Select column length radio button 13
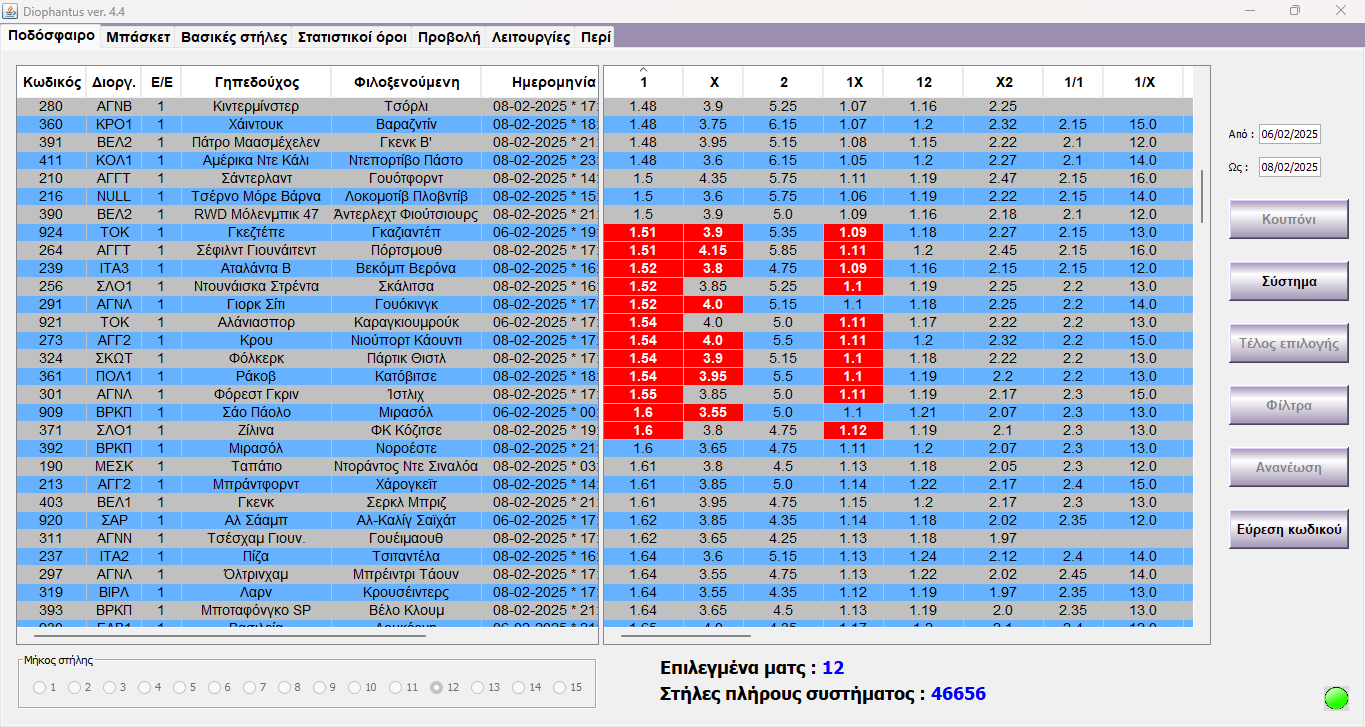Screen dimensions: 1365x727 (477, 687)
